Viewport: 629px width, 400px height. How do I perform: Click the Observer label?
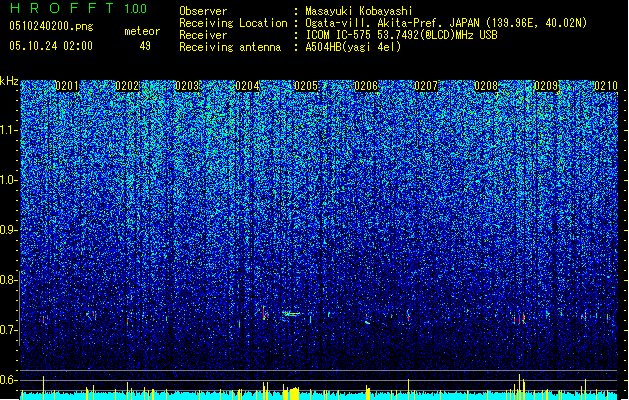tap(203, 11)
